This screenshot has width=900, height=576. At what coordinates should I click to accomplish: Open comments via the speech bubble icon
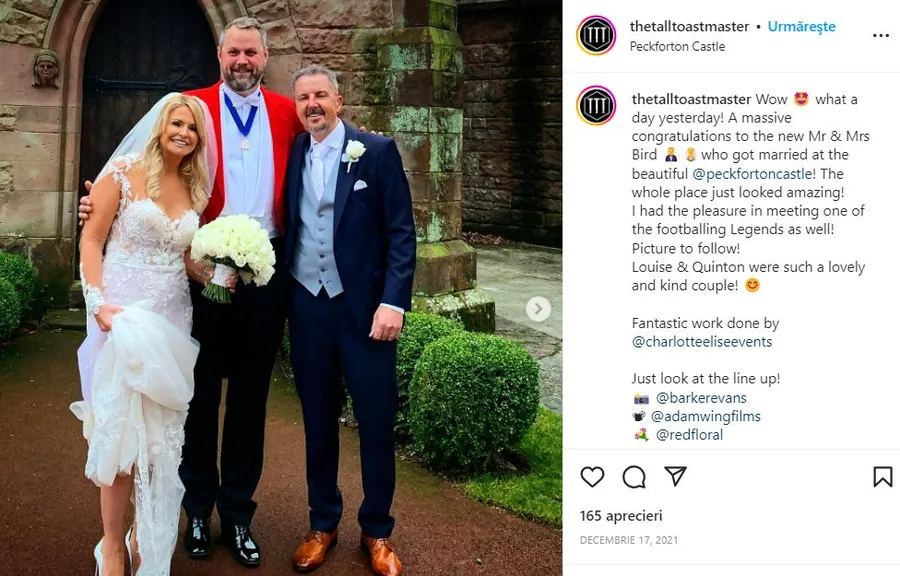[x=634, y=477]
